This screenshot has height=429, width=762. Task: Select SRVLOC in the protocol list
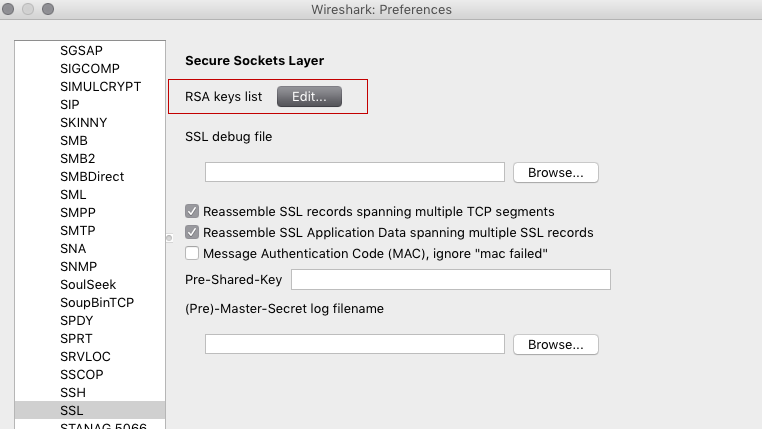85,356
